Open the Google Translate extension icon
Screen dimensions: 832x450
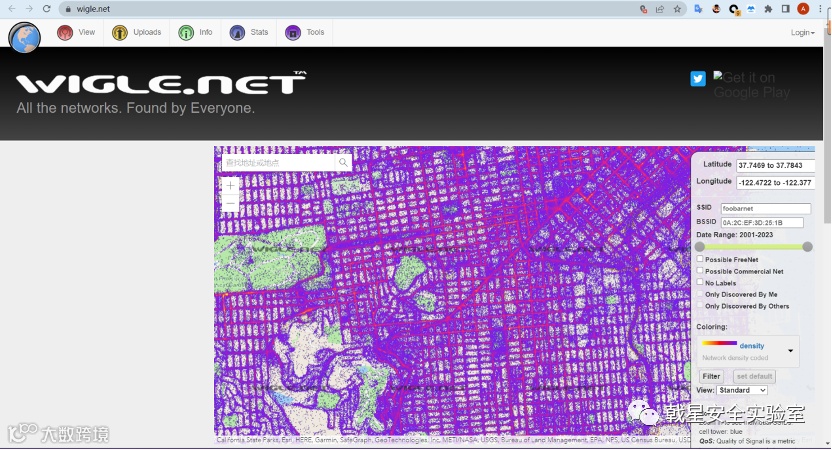point(698,9)
